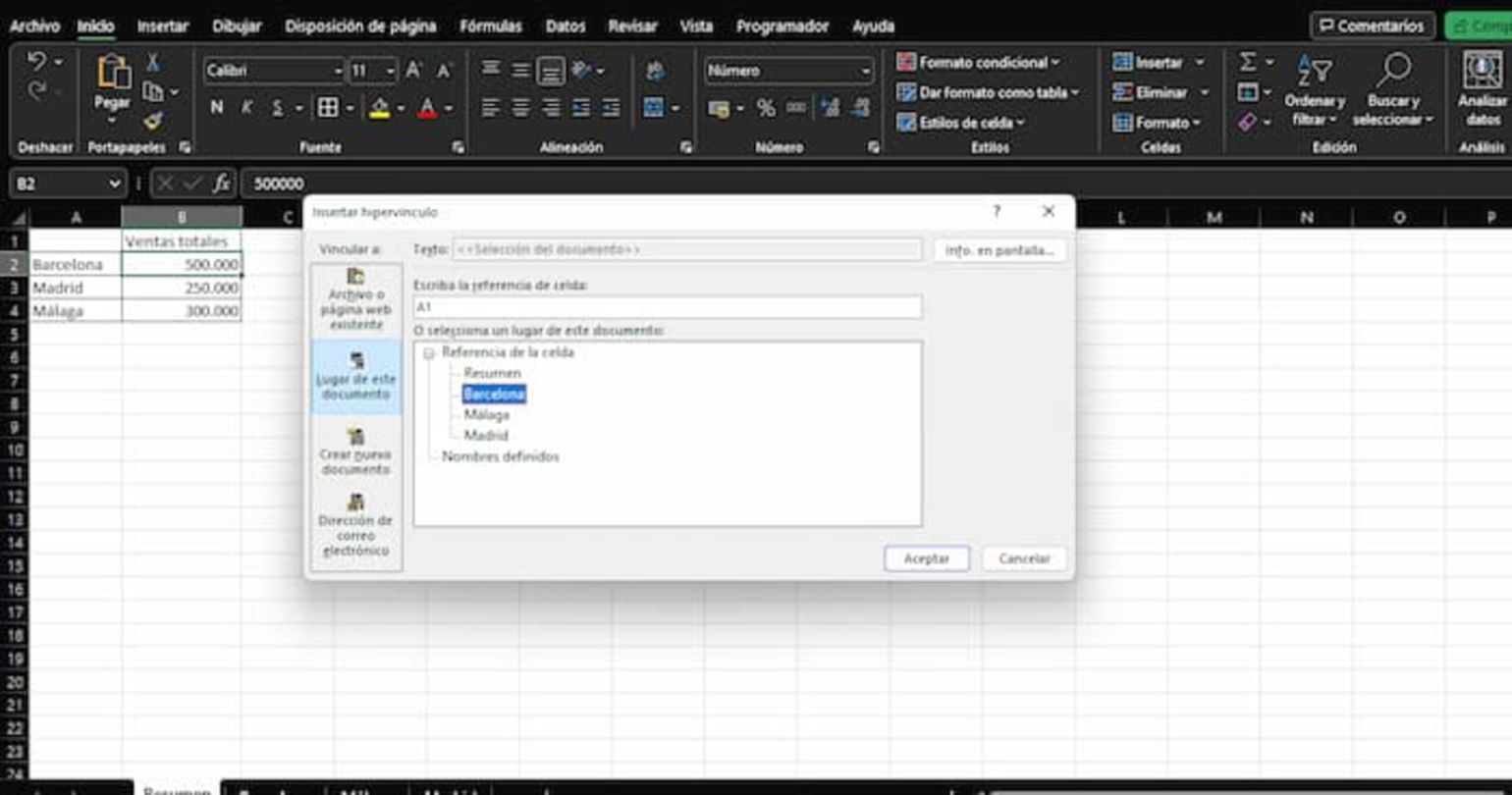Click the accounting currency format icon
Viewport: 1512px width, 795px height.
(x=719, y=109)
